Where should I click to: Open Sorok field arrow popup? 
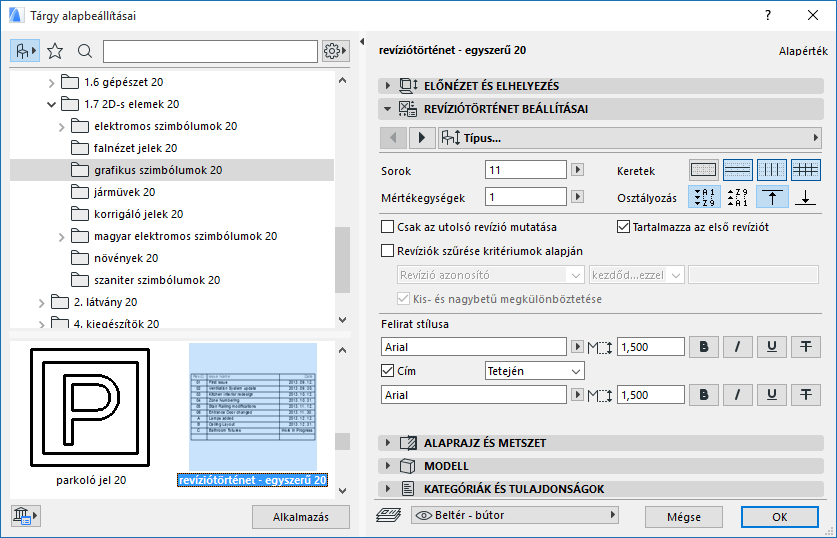[x=577, y=170]
